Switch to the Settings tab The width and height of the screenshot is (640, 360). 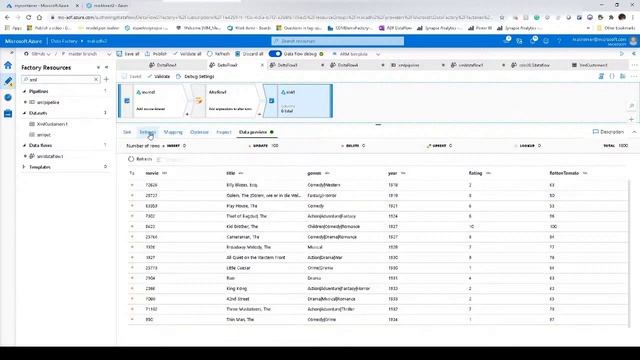coord(147,132)
